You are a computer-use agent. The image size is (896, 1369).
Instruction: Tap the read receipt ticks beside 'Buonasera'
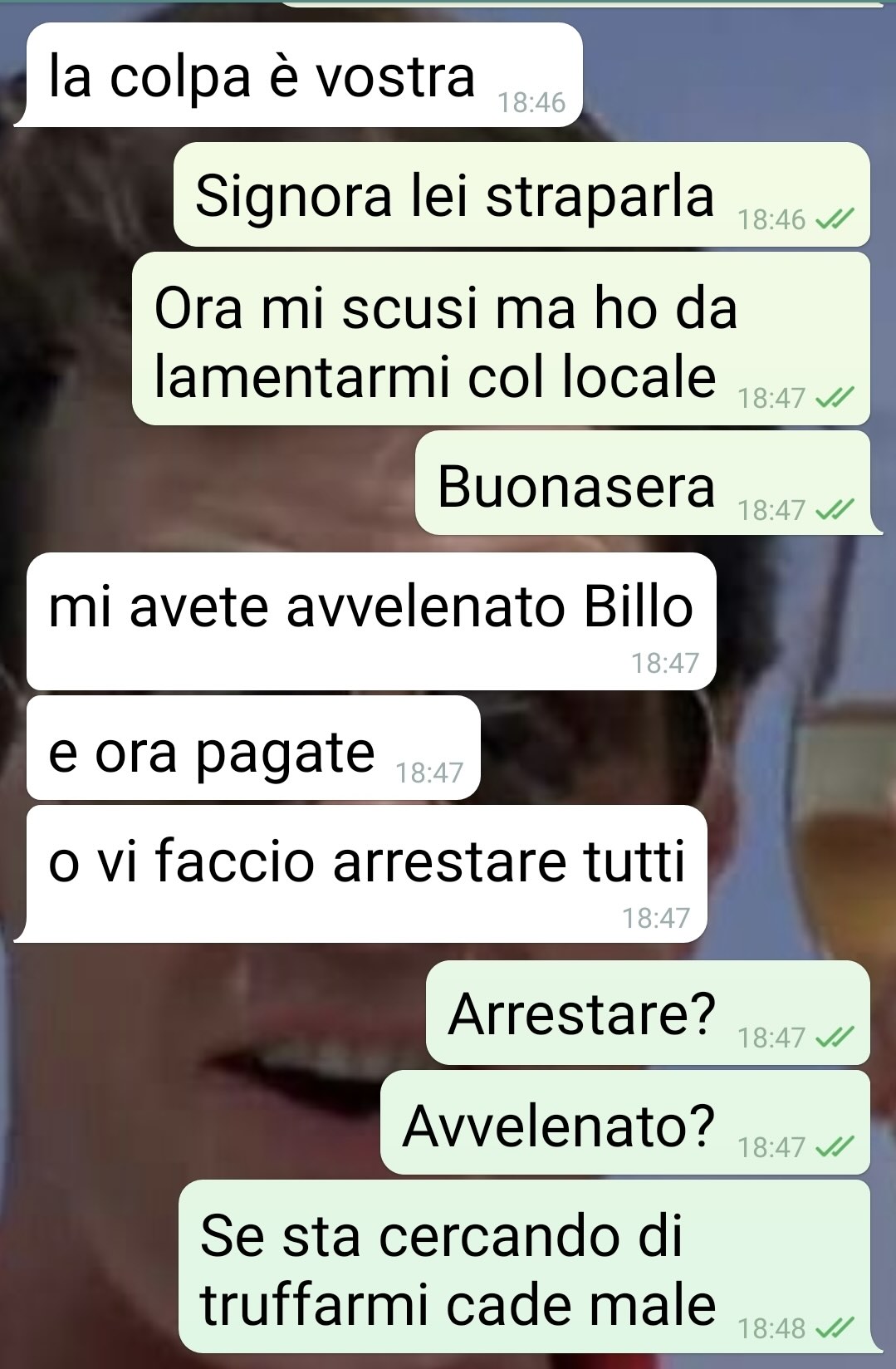pyautogui.click(x=835, y=509)
